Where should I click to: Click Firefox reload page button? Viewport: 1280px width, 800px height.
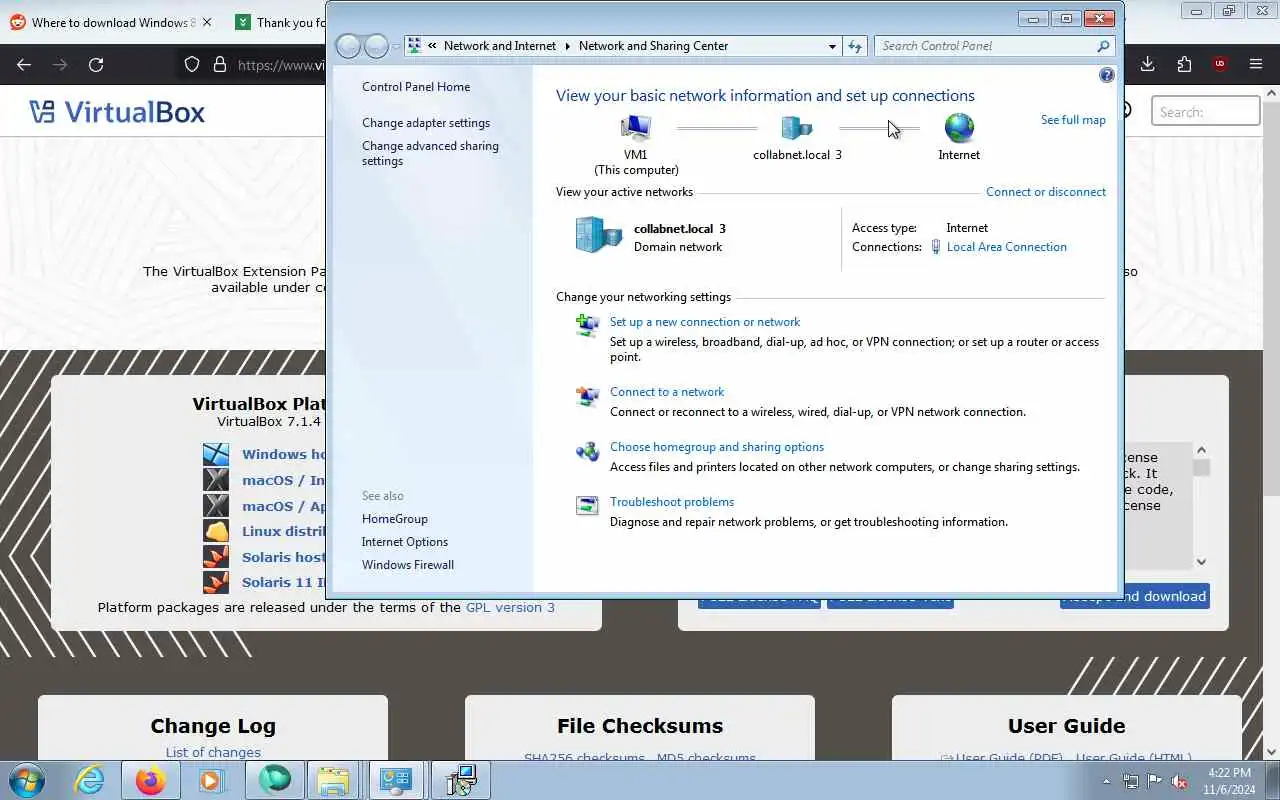pos(96,65)
